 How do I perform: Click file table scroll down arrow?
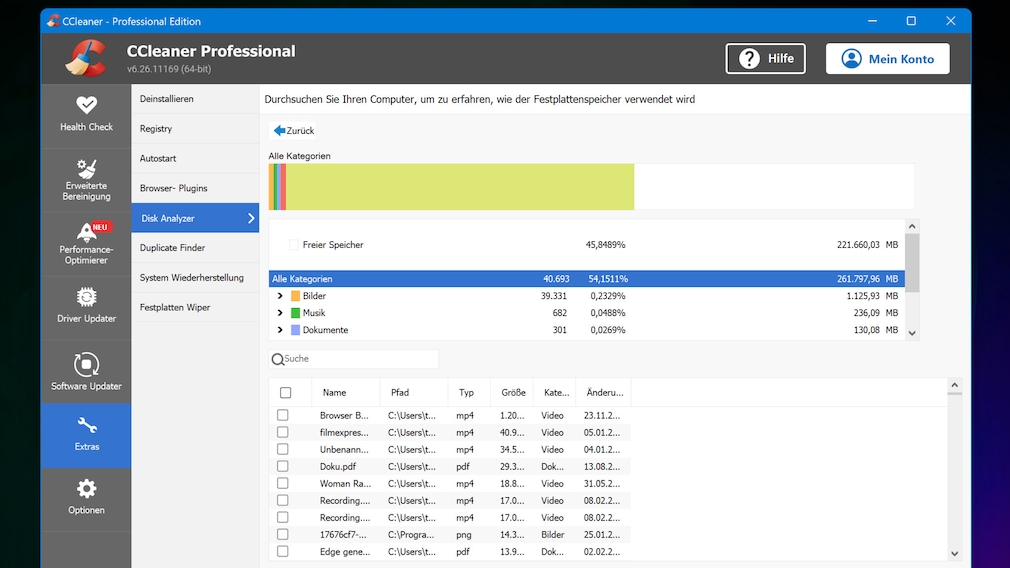pyautogui.click(x=955, y=554)
